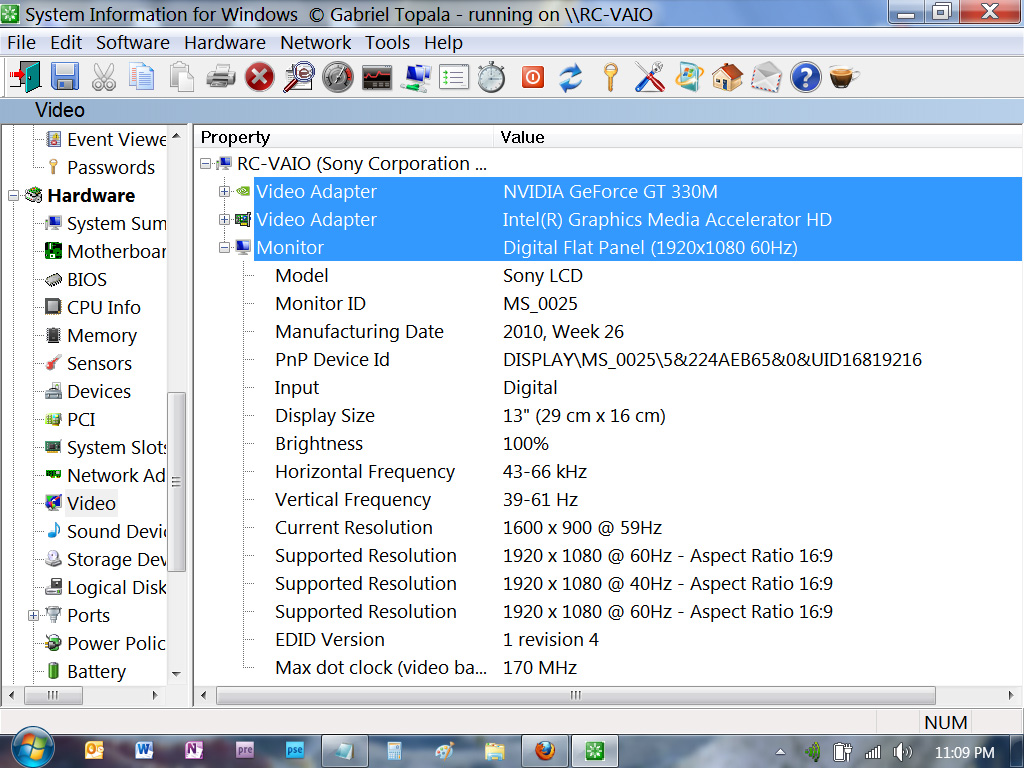Select the 'Sony LCD' model value
The image size is (1024, 768).
(543, 276)
